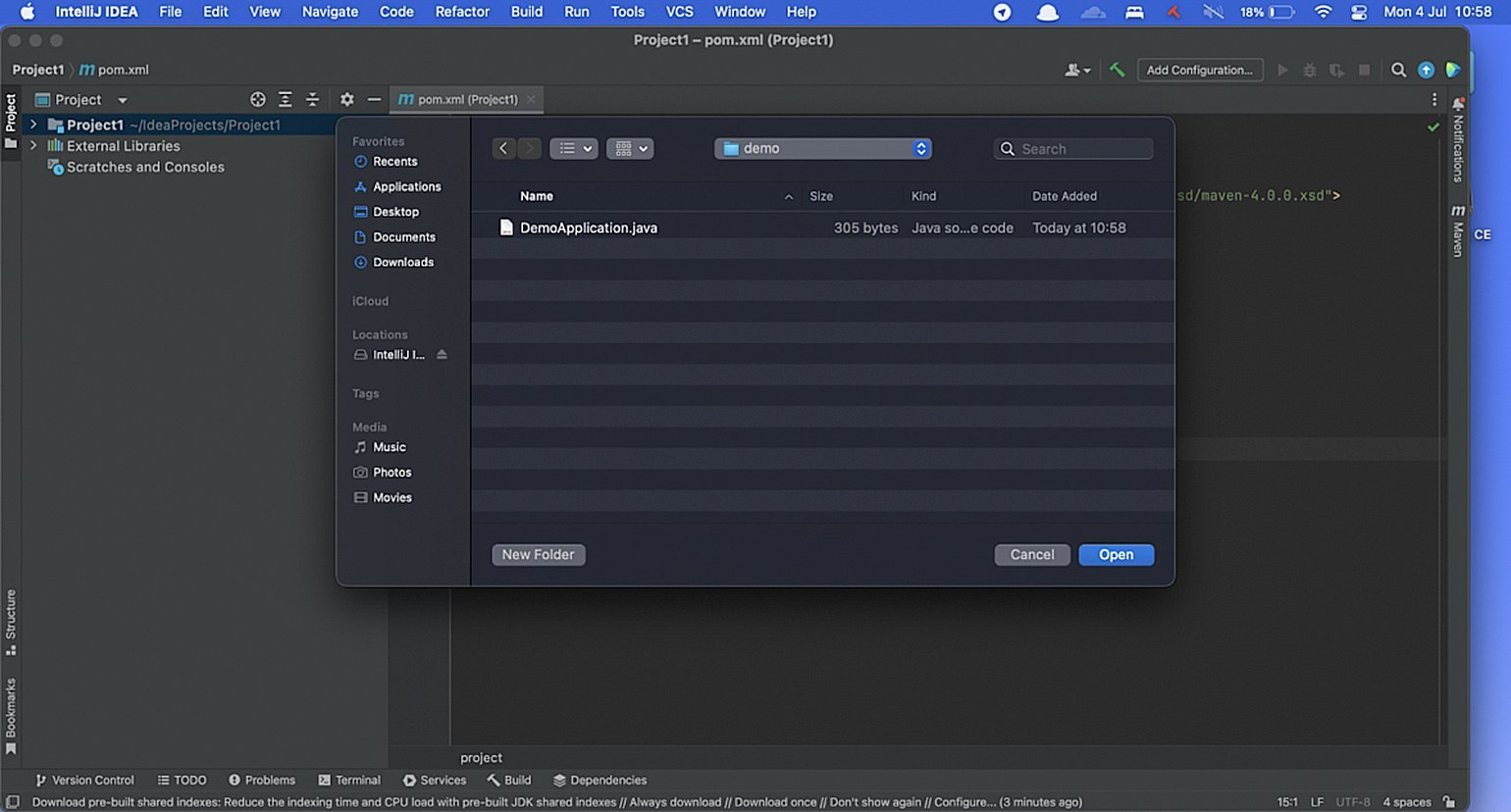Click the Select Opened File target icon
Image resolution: width=1511 pixels, height=812 pixels.
(258, 99)
